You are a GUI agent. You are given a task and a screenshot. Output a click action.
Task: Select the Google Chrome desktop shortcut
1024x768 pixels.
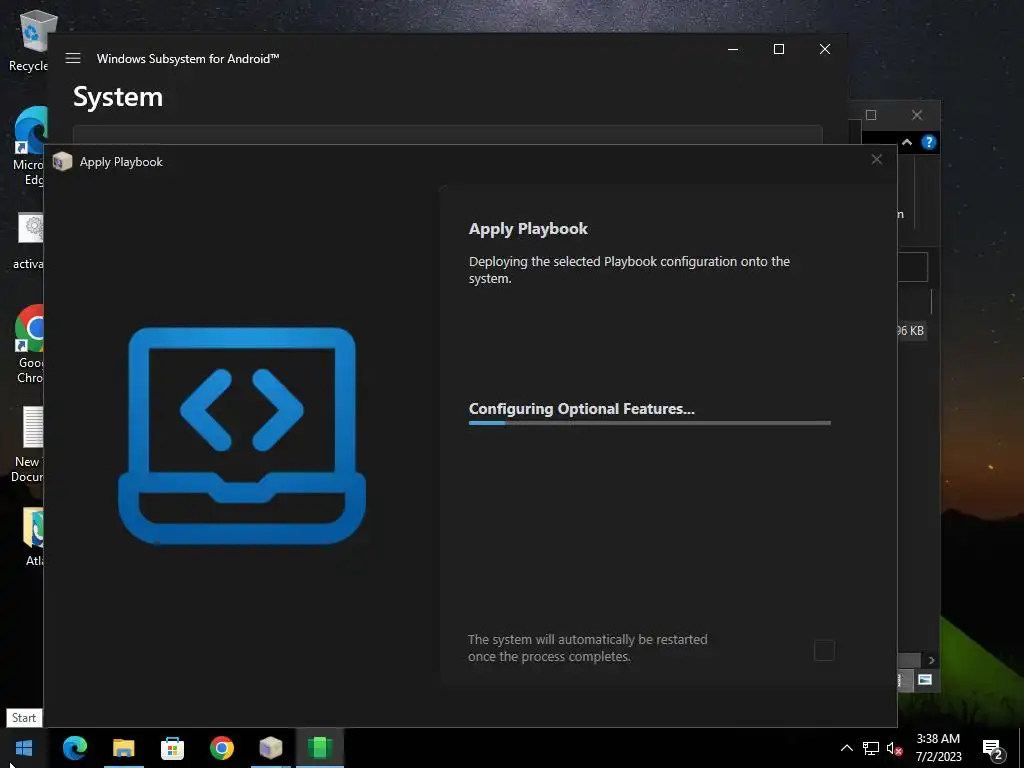pyautogui.click(x=29, y=344)
